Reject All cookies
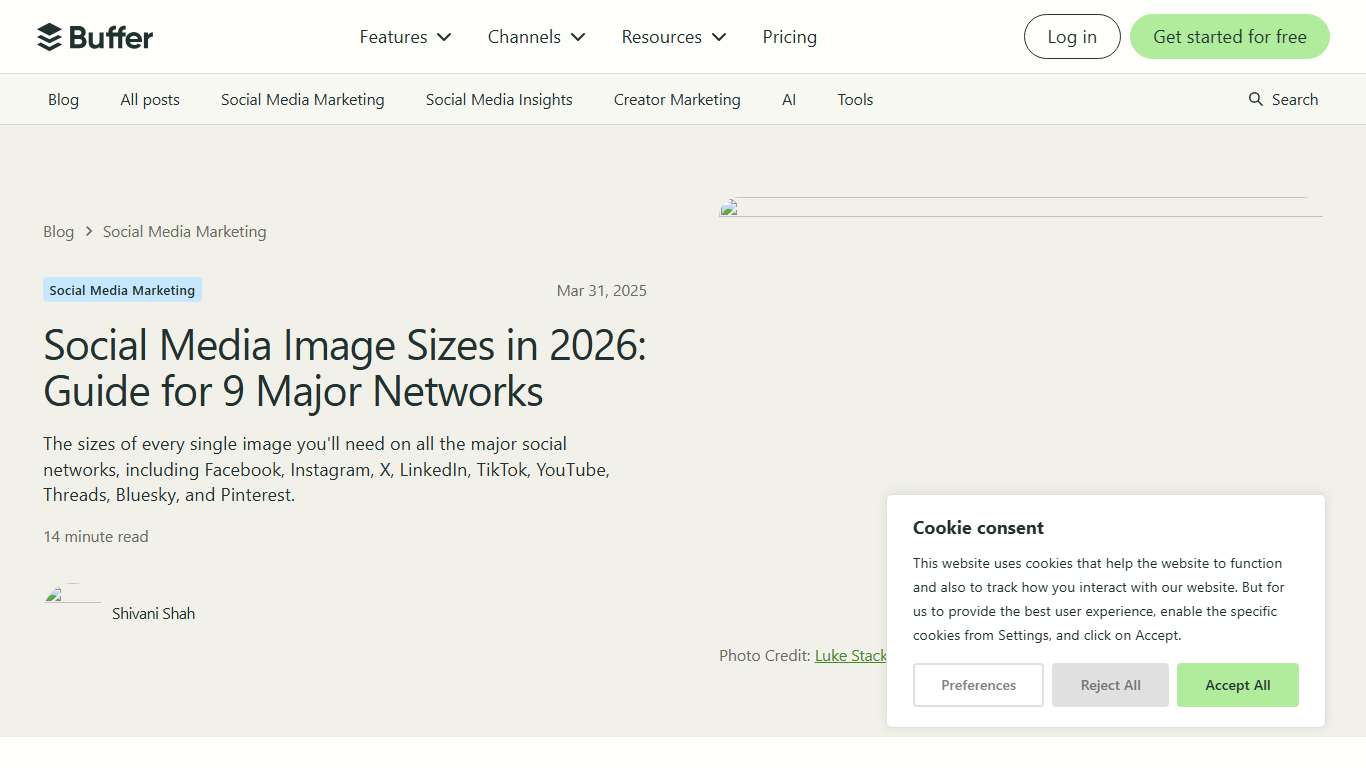Image resolution: width=1366 pixels, height=768 pixels. pyautogui.click(x=1110, y=685)
